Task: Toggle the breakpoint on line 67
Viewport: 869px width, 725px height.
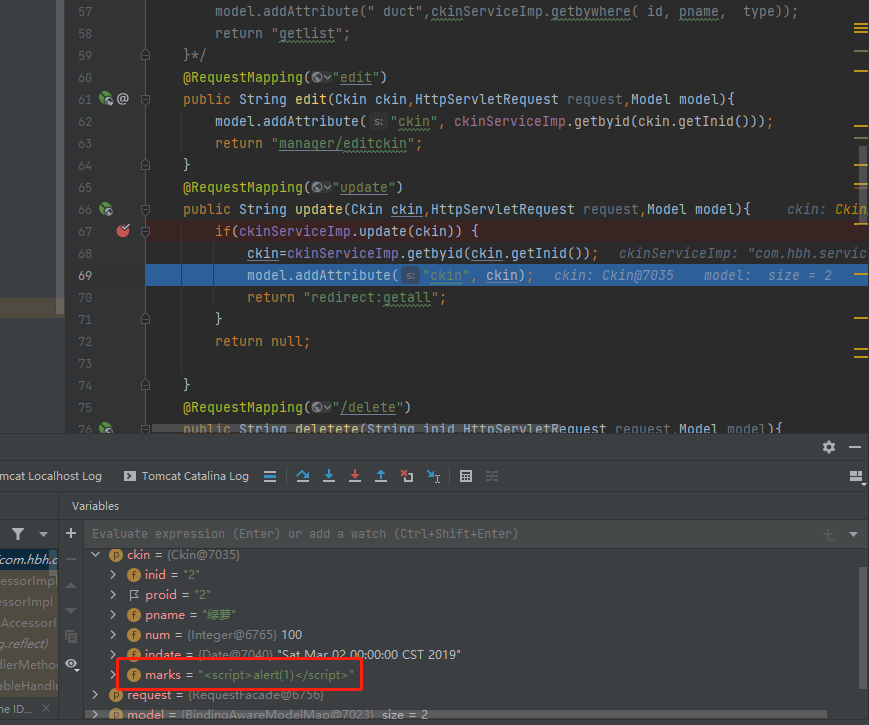Action: (123, 231)
